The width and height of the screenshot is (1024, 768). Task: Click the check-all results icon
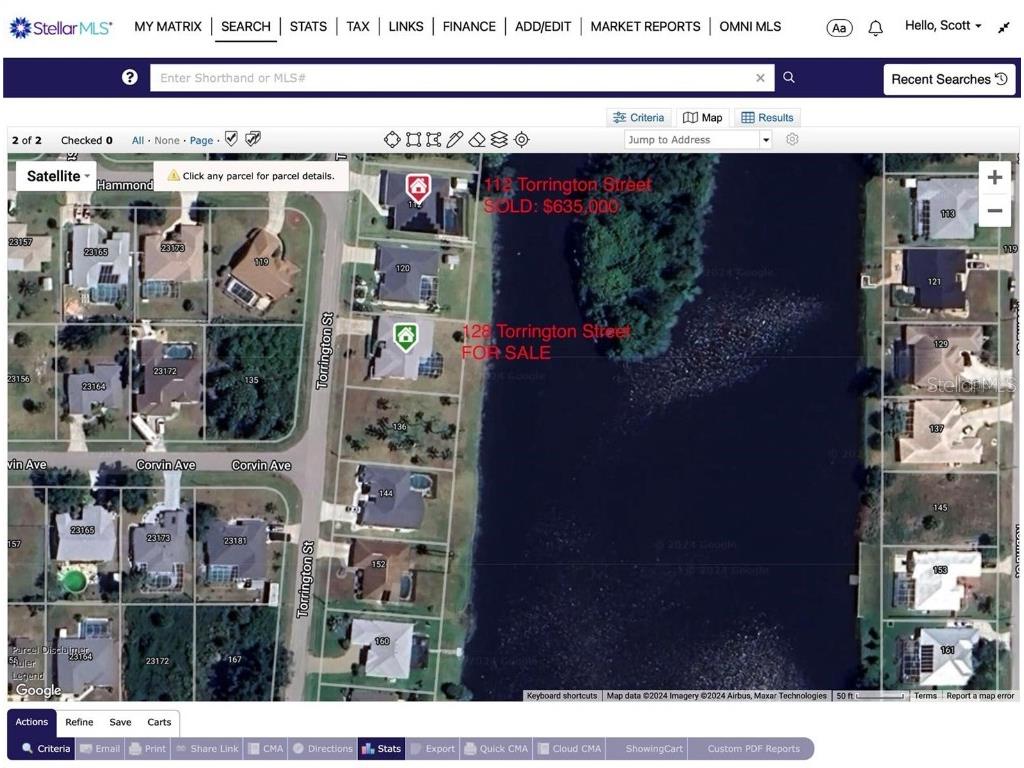231,138
